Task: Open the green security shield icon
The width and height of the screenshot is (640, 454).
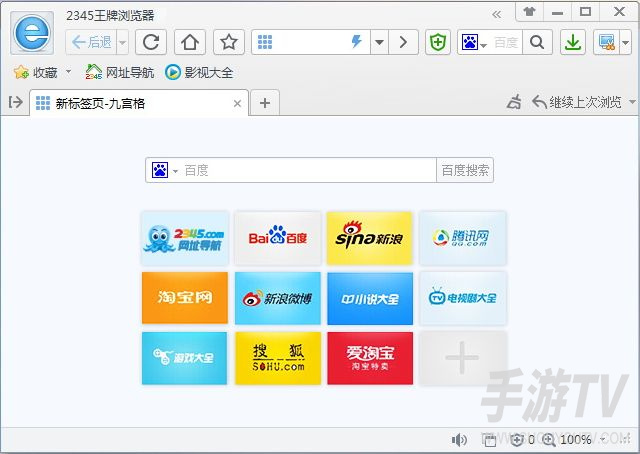Action: click(x=438, y=42)
